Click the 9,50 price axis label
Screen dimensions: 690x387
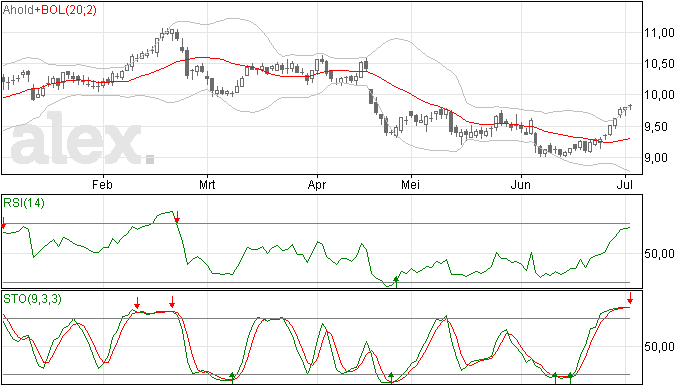point(659,127)
